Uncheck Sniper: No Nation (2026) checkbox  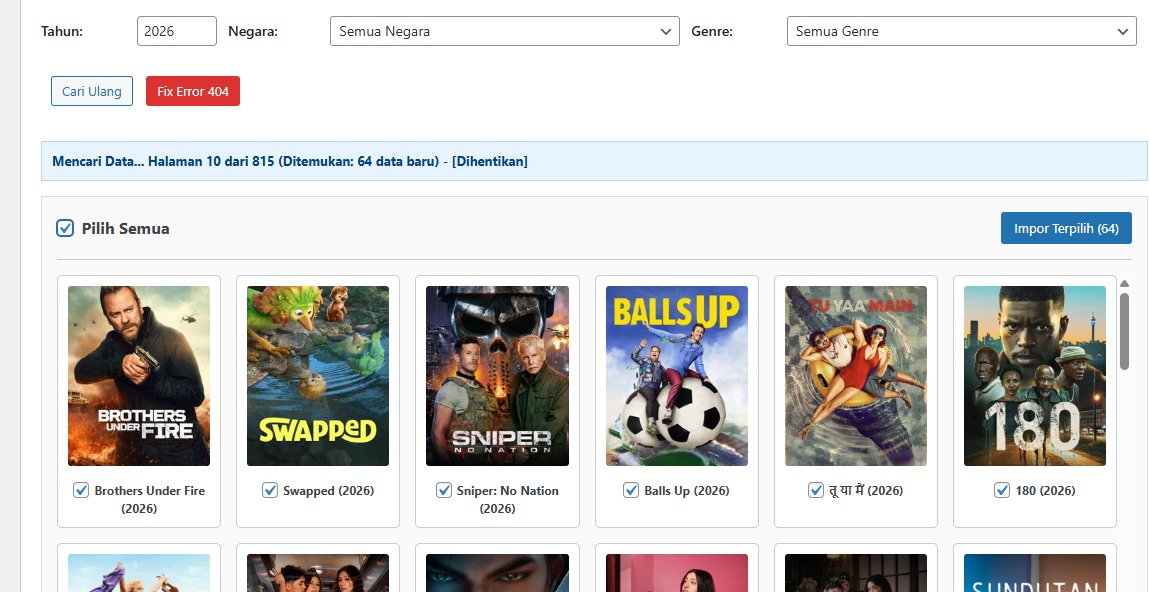point(443,490)
